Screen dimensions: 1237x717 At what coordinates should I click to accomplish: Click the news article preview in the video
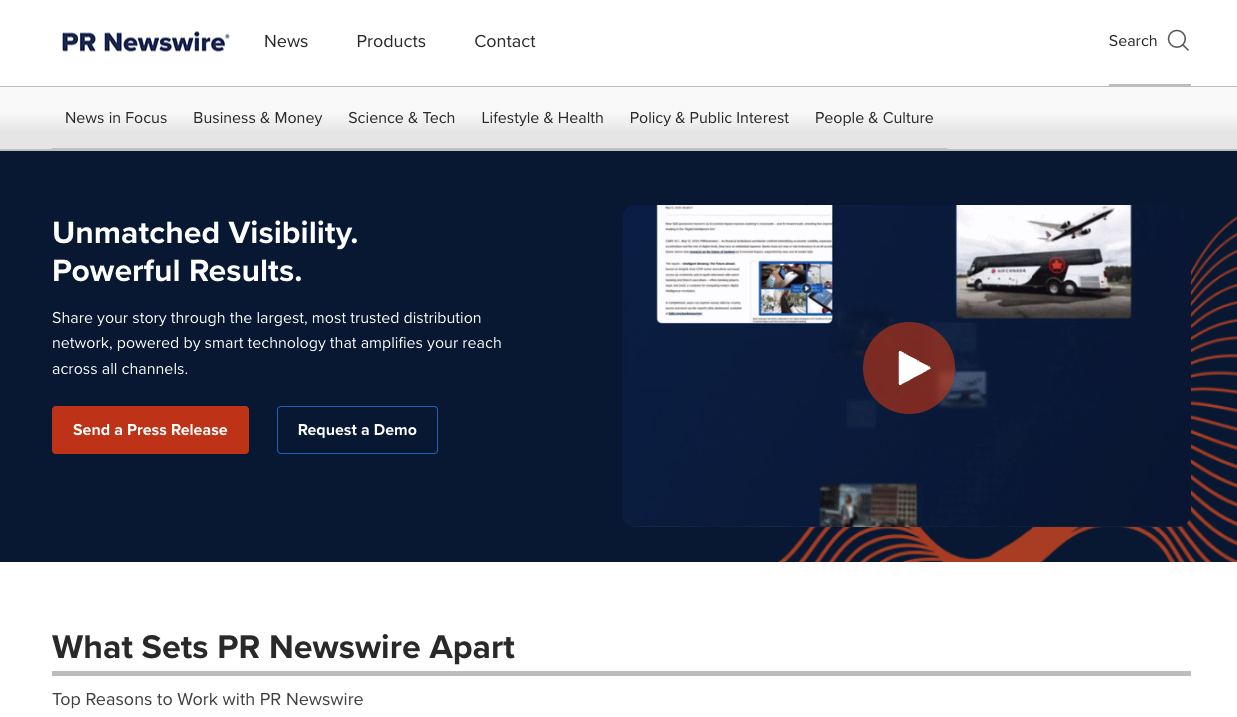(743, 263)
